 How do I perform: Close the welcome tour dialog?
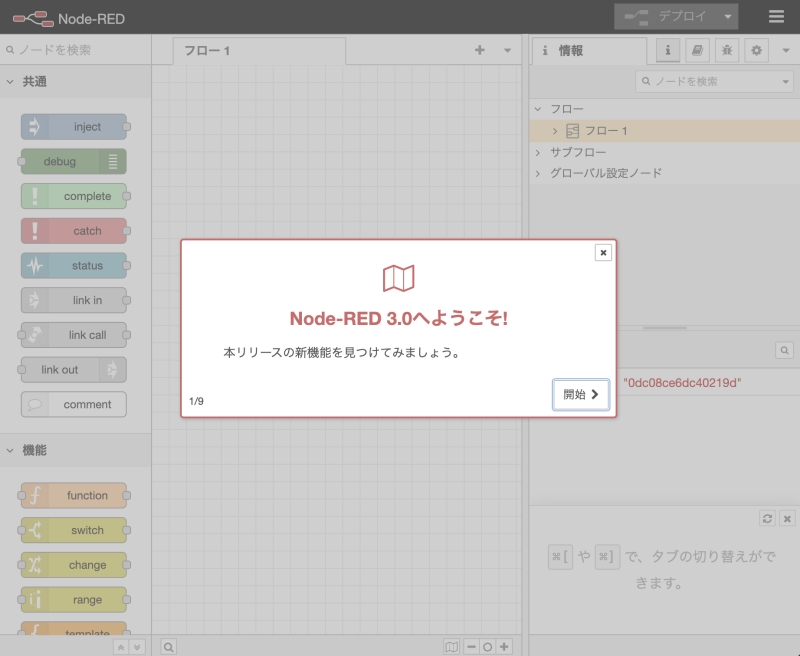(603, 253)
